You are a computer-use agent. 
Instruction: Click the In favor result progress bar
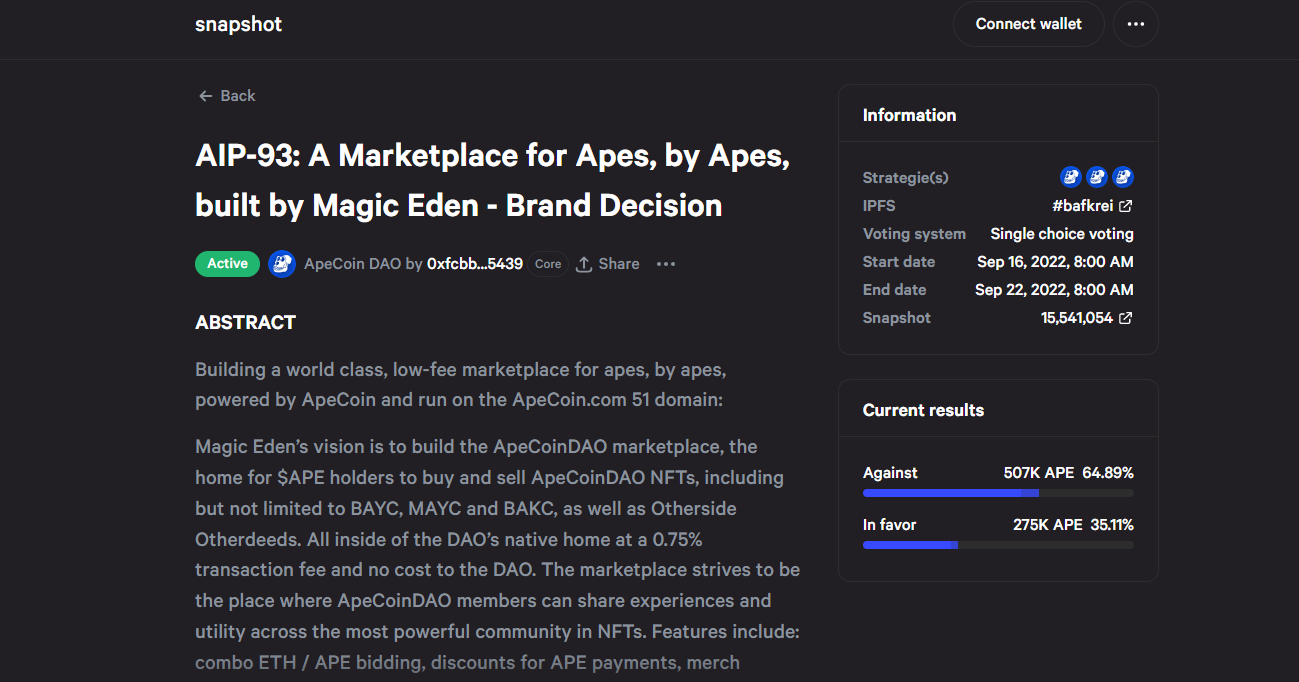(998, 545)
